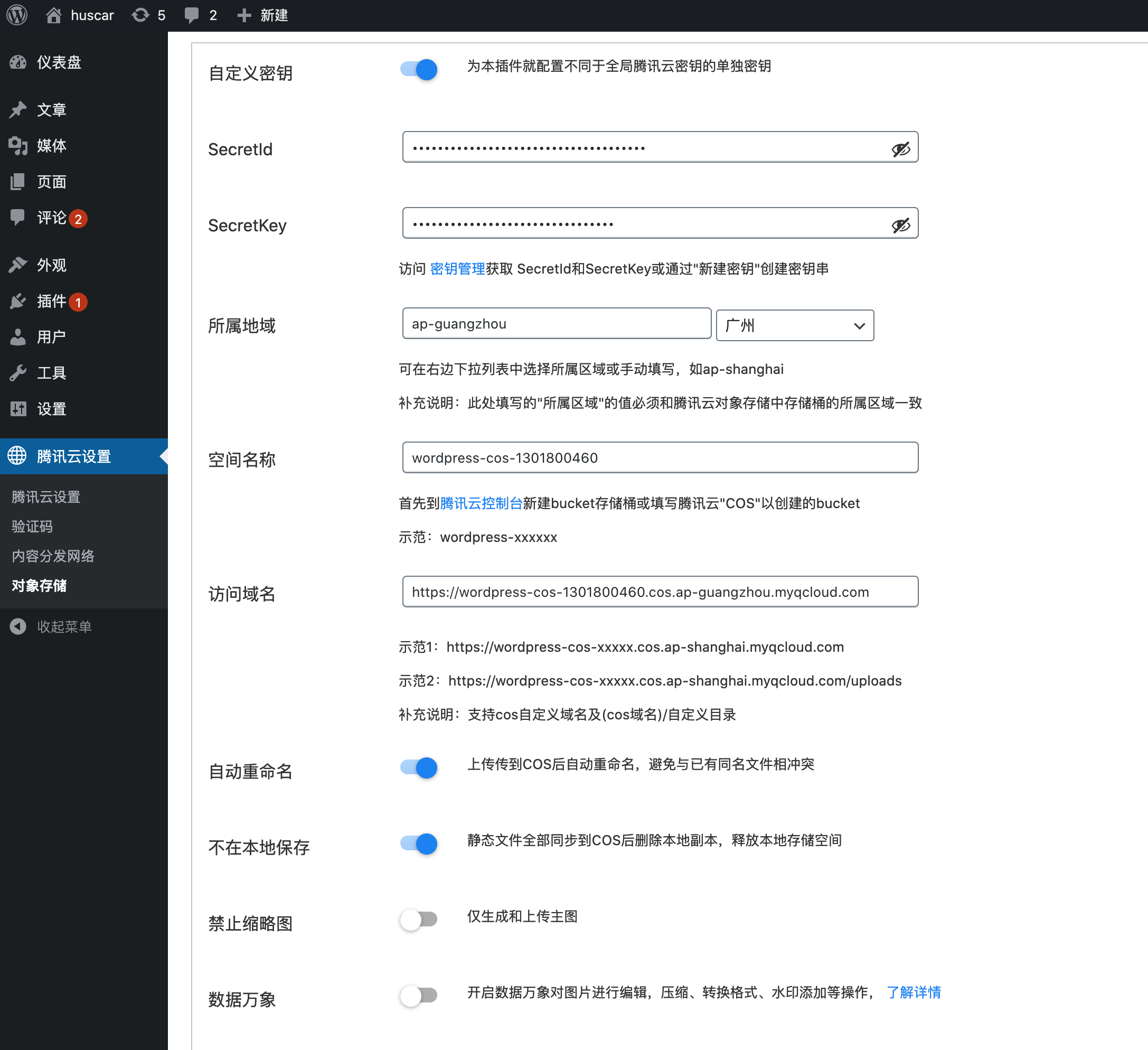This screenshot has width=1148, height=1050.
Task: Open 设置 settings menu
Action: click(x=84, y=409)
